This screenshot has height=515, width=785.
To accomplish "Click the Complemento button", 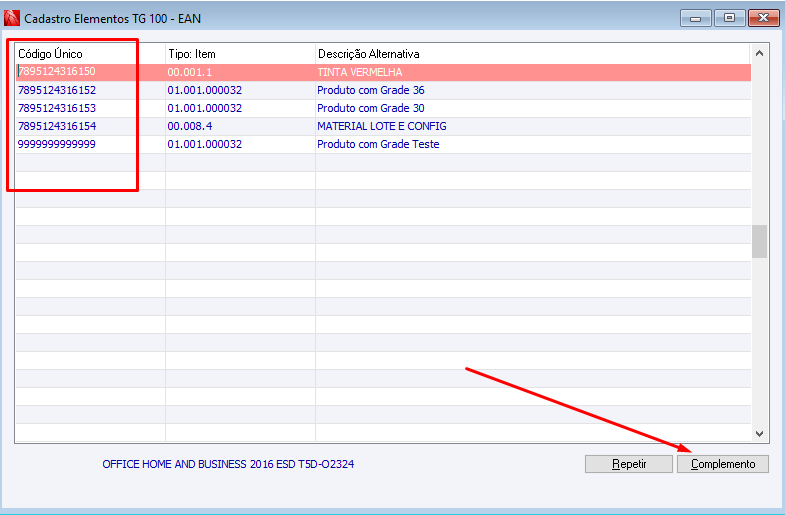I will click(x=722, y=464).
